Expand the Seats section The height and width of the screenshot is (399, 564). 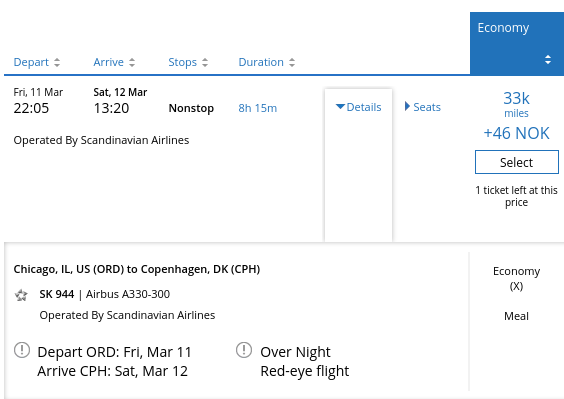pyautogui.click(x=423, y=107)
